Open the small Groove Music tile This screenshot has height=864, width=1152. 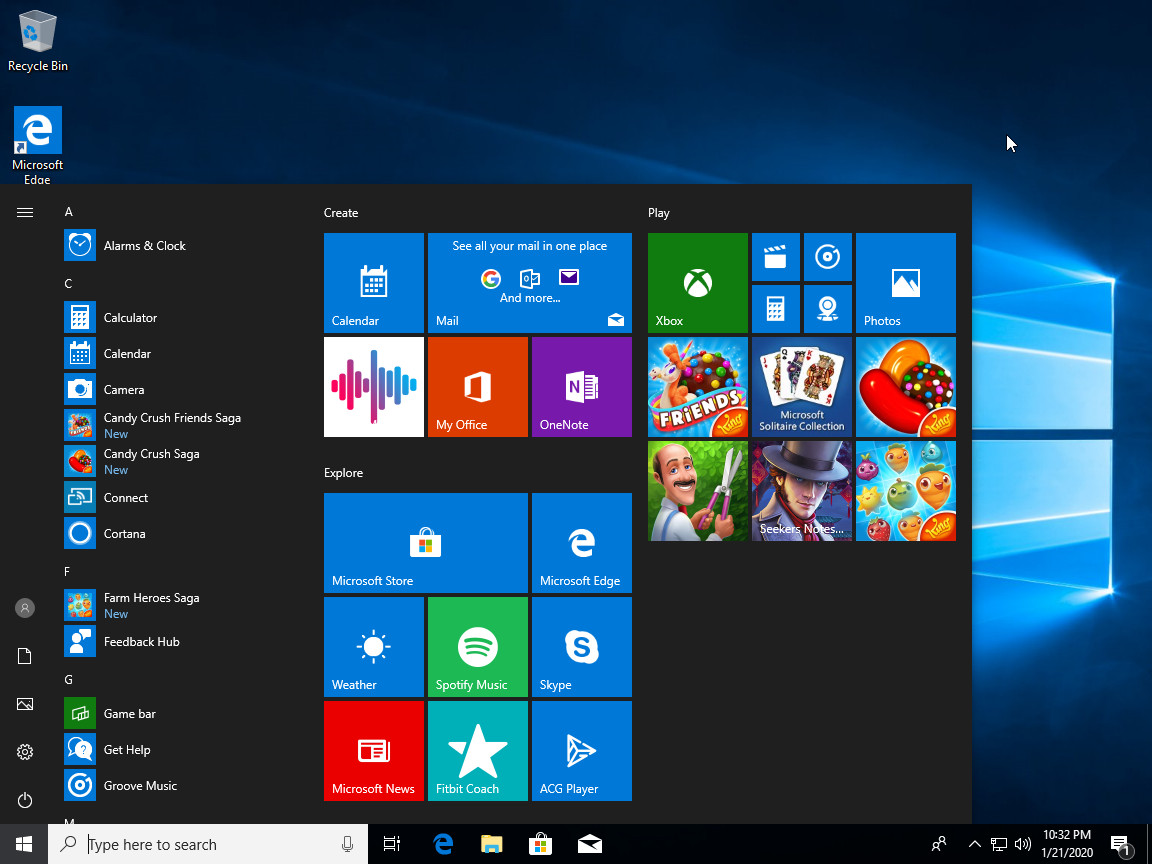(828, 257)
